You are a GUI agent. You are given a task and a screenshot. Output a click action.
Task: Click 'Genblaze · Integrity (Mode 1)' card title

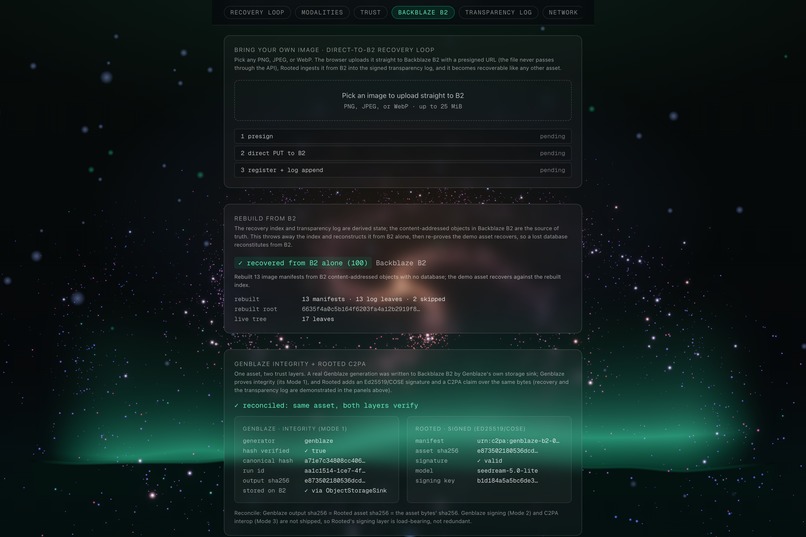click(295, 429)
